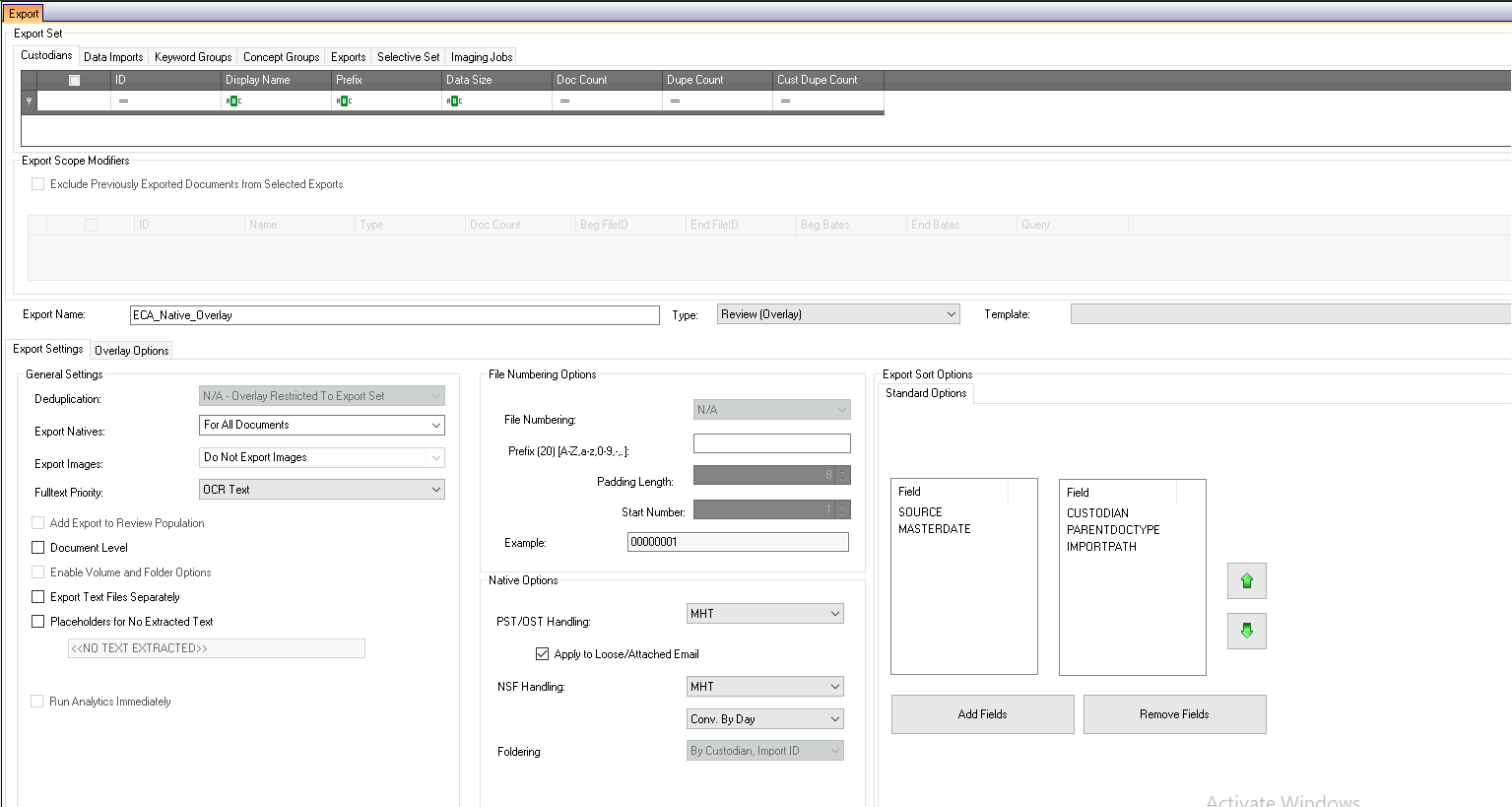Enable the Document Level checkbox

tap(38, 548)
